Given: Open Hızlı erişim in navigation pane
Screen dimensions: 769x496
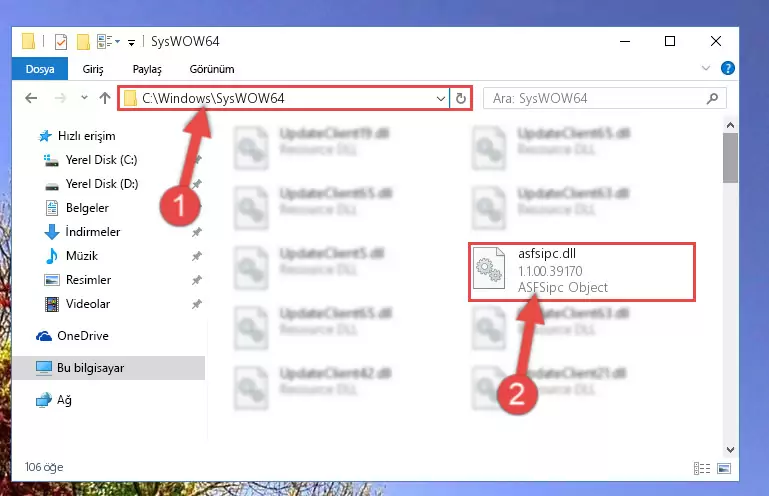Looking at the screenshot, I should [x=77, y=136].
